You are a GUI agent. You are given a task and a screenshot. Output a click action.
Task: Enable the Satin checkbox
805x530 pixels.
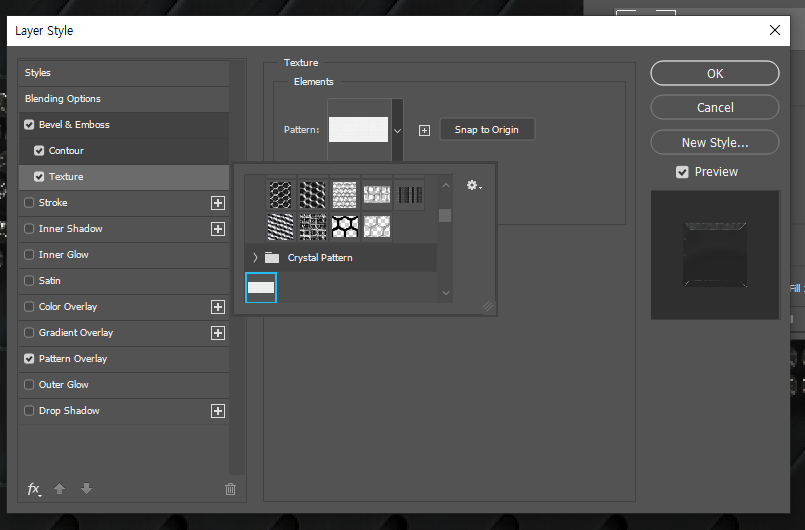[x=29, y=281]
